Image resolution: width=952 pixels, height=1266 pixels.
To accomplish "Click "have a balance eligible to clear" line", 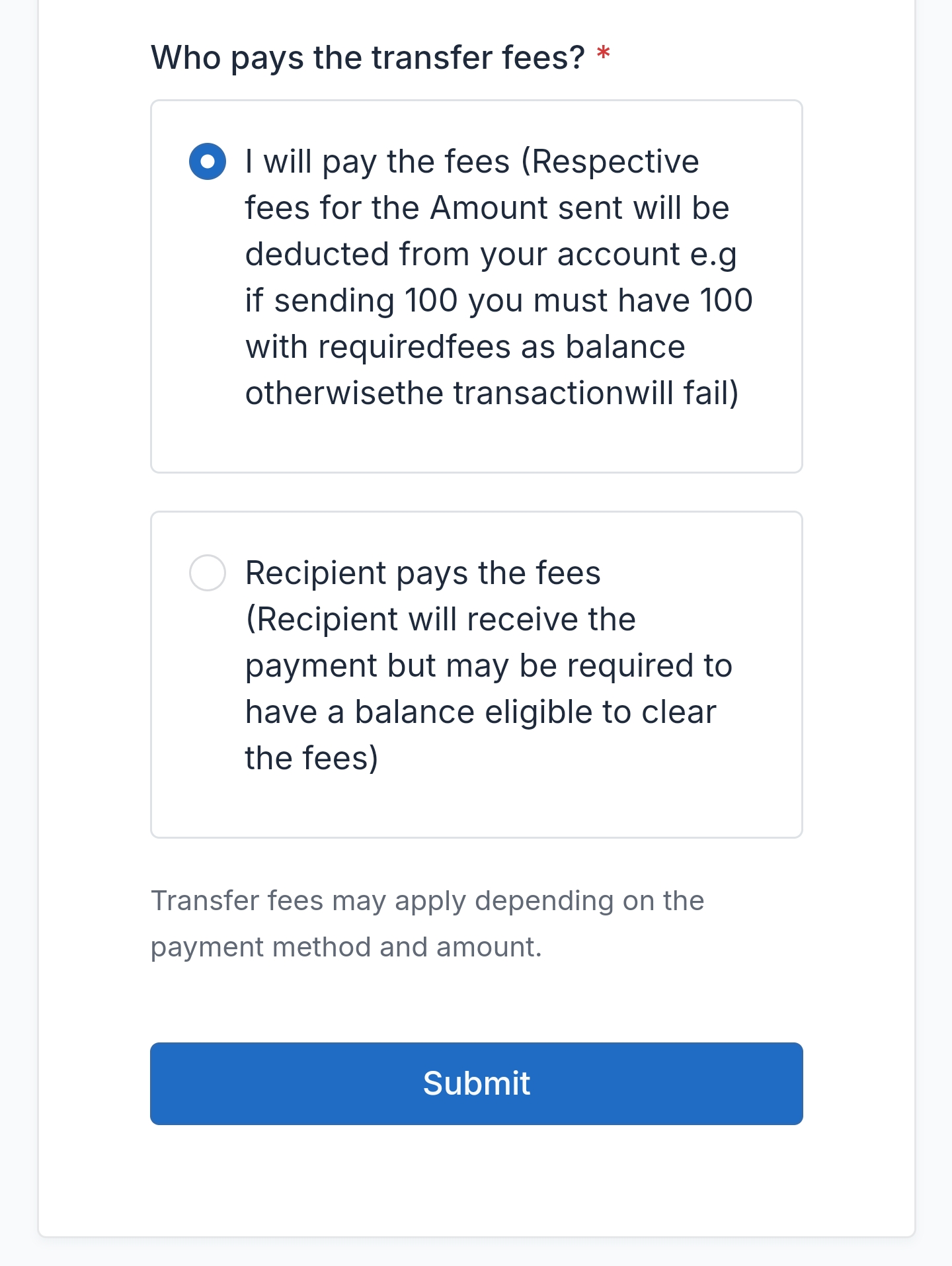I will tap(481, 712).
